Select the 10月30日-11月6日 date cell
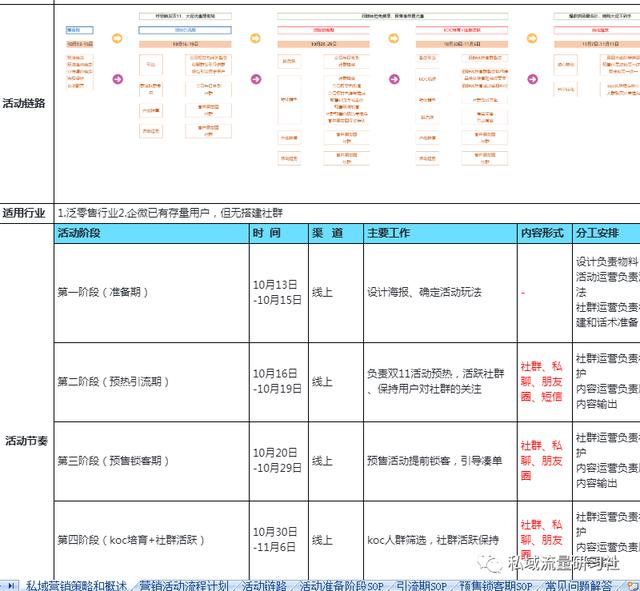This screenshot has width=640, height=591. (x=279, y=540)
